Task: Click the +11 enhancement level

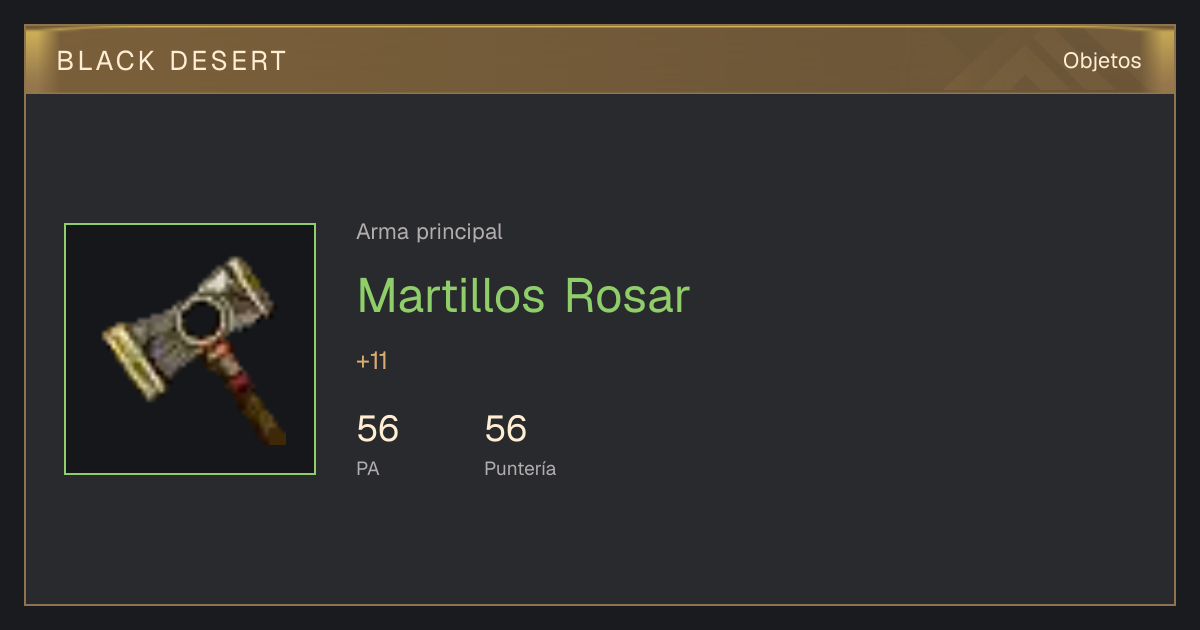Action: tap(372, 361)
